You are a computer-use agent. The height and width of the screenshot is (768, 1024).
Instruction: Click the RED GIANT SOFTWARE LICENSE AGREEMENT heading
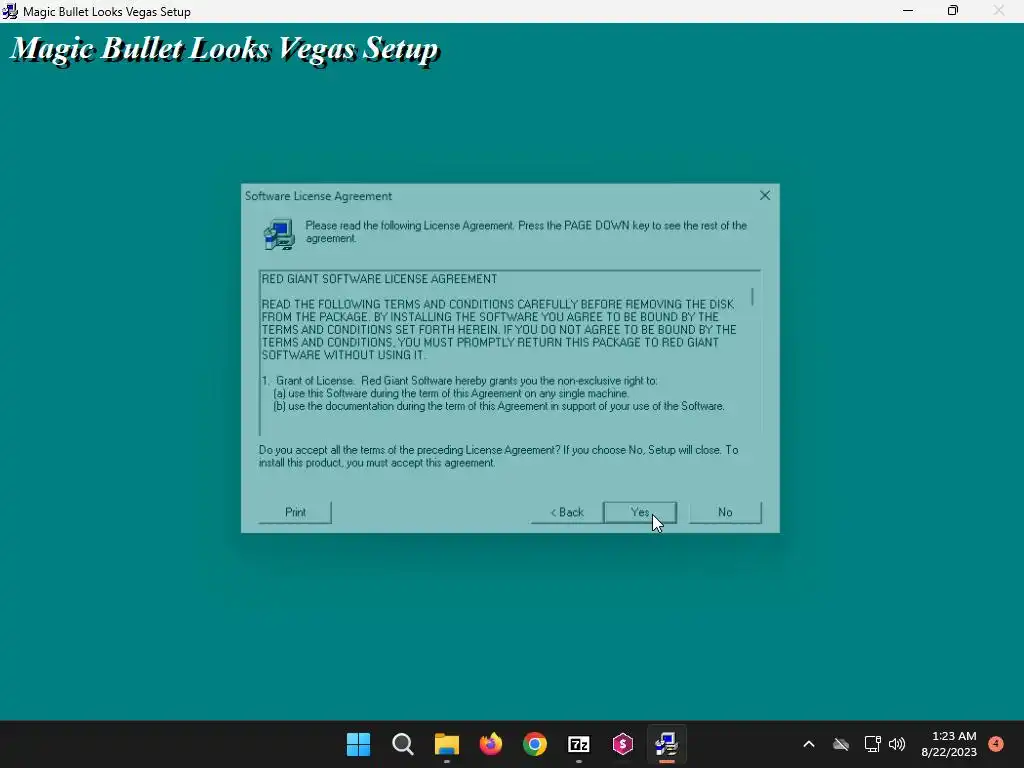click(x=379, y=279)
